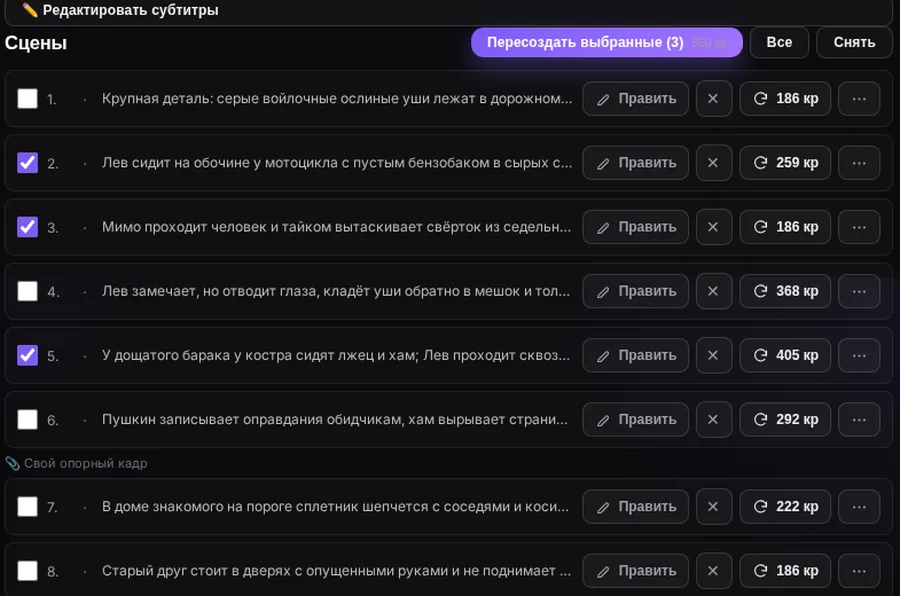
Task: Select all scenes with Все button
Action: tap(779, 42)
